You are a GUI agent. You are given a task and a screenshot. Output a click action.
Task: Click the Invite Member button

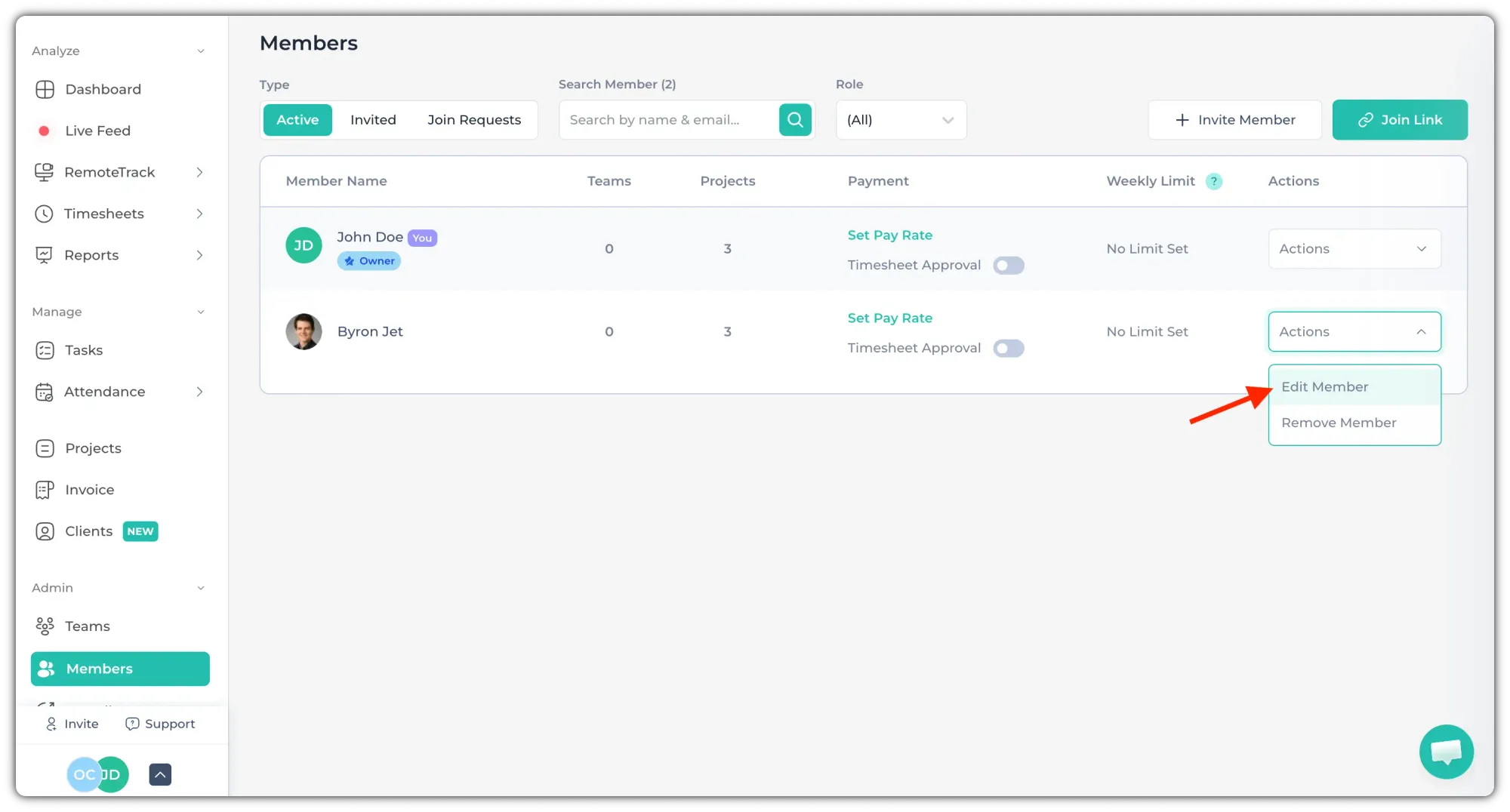pos(1234,120)
